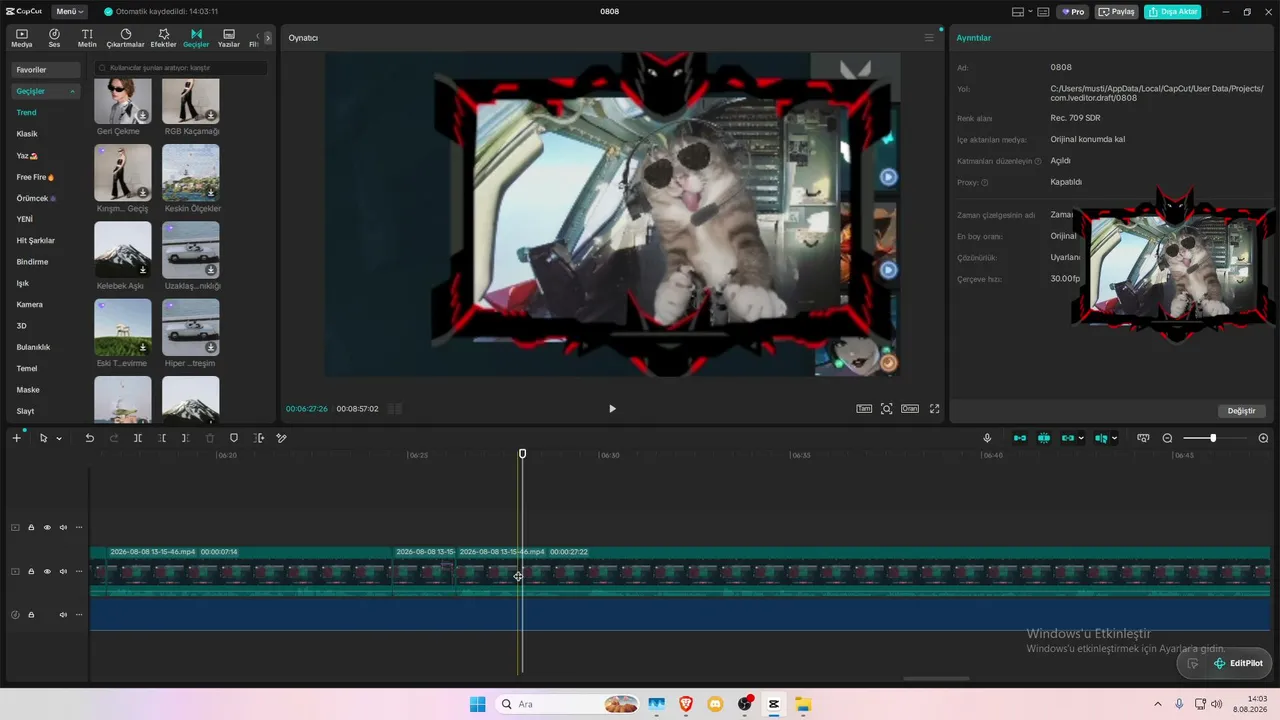Download the RGB Kaçamağı transition
Image resolution: width=1280 pixels, height=720 pixels.
pos(211,116)
